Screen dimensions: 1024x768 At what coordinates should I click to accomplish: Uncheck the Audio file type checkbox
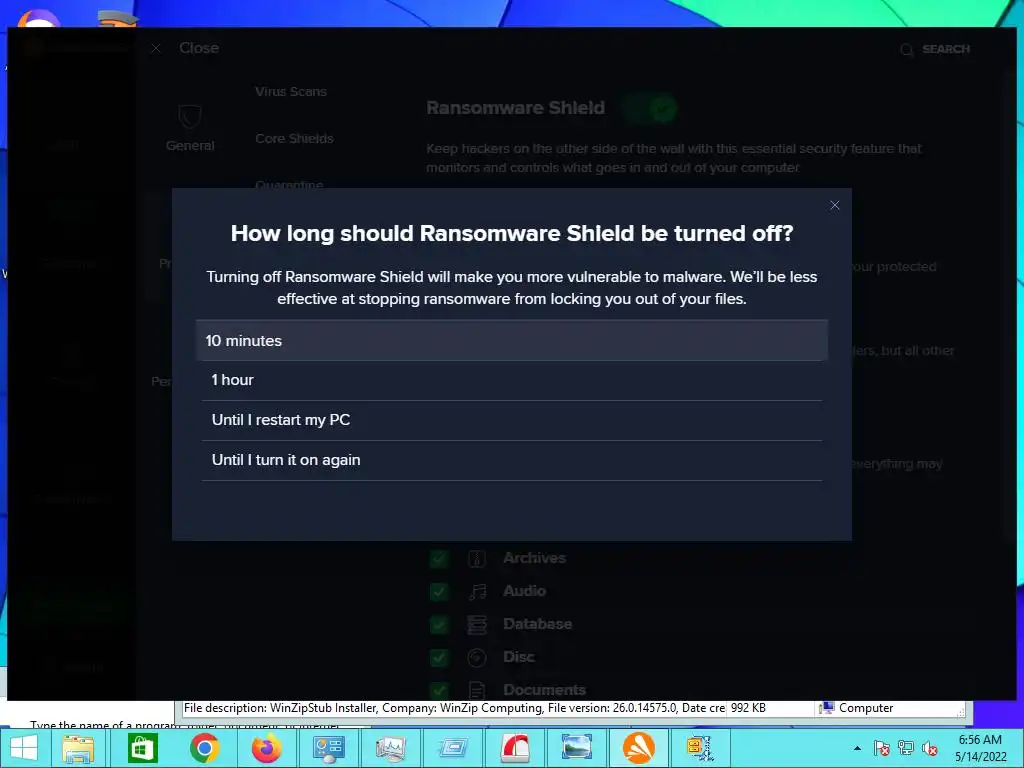pyautogui.click(x=440, y=592)
